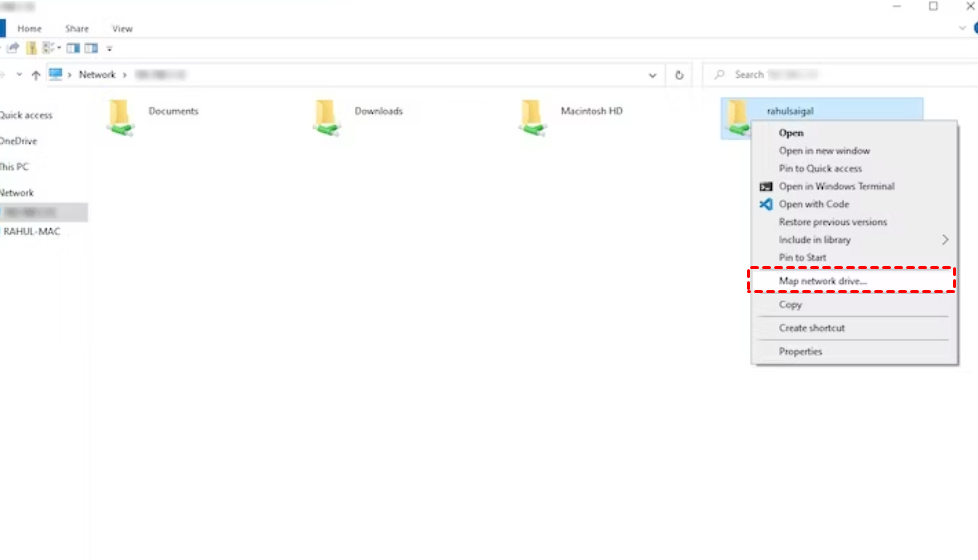
Task: Open the Share ribbon tab
Action: pyautogui.click(x=77, y=29)
